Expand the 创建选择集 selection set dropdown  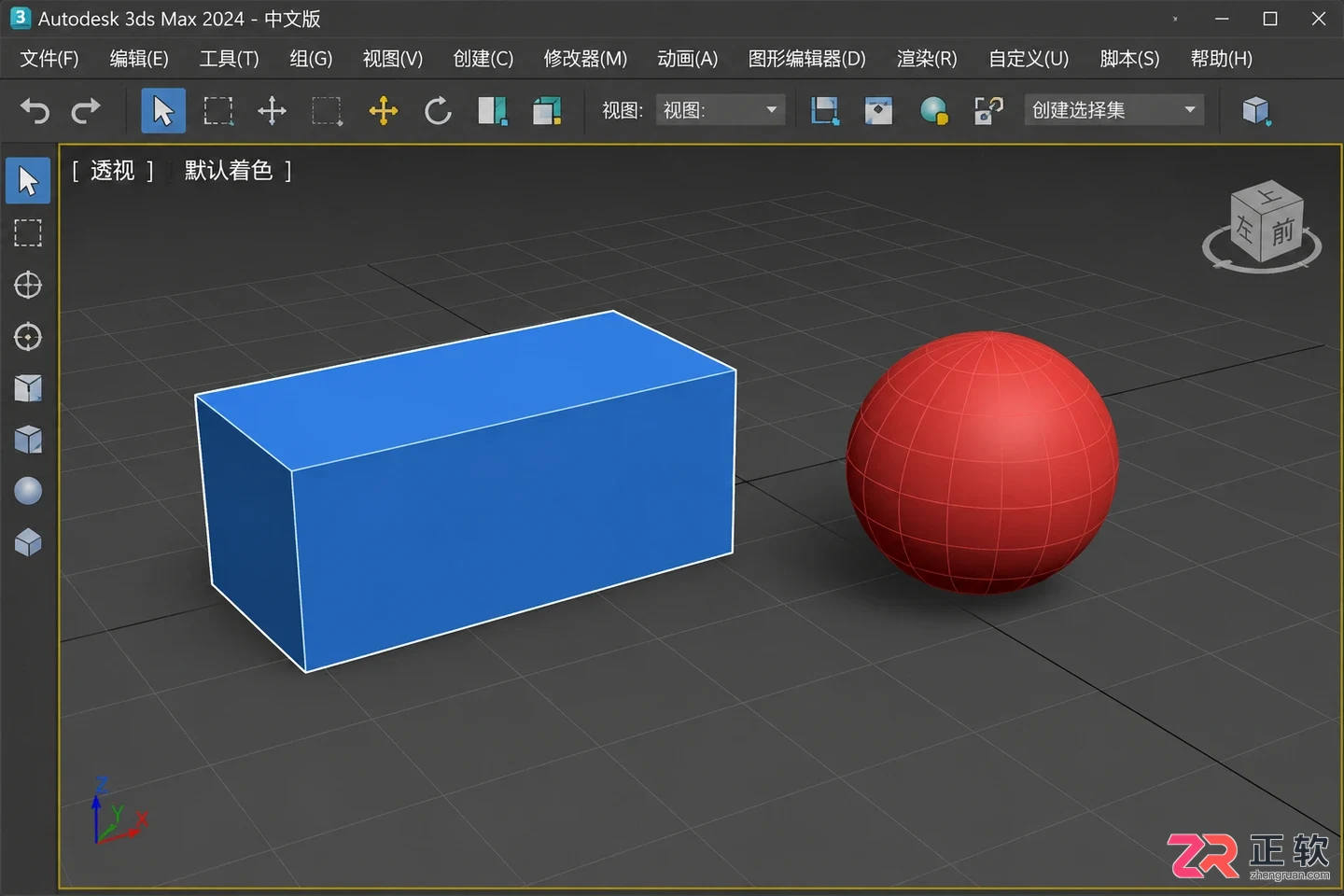click(x=1113, y=110)
